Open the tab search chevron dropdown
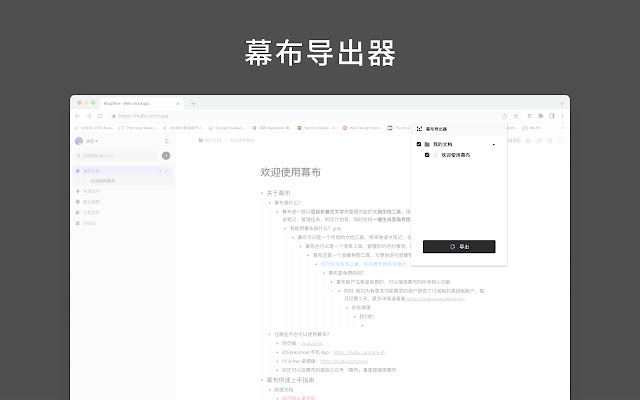 (x=562, y=104)
